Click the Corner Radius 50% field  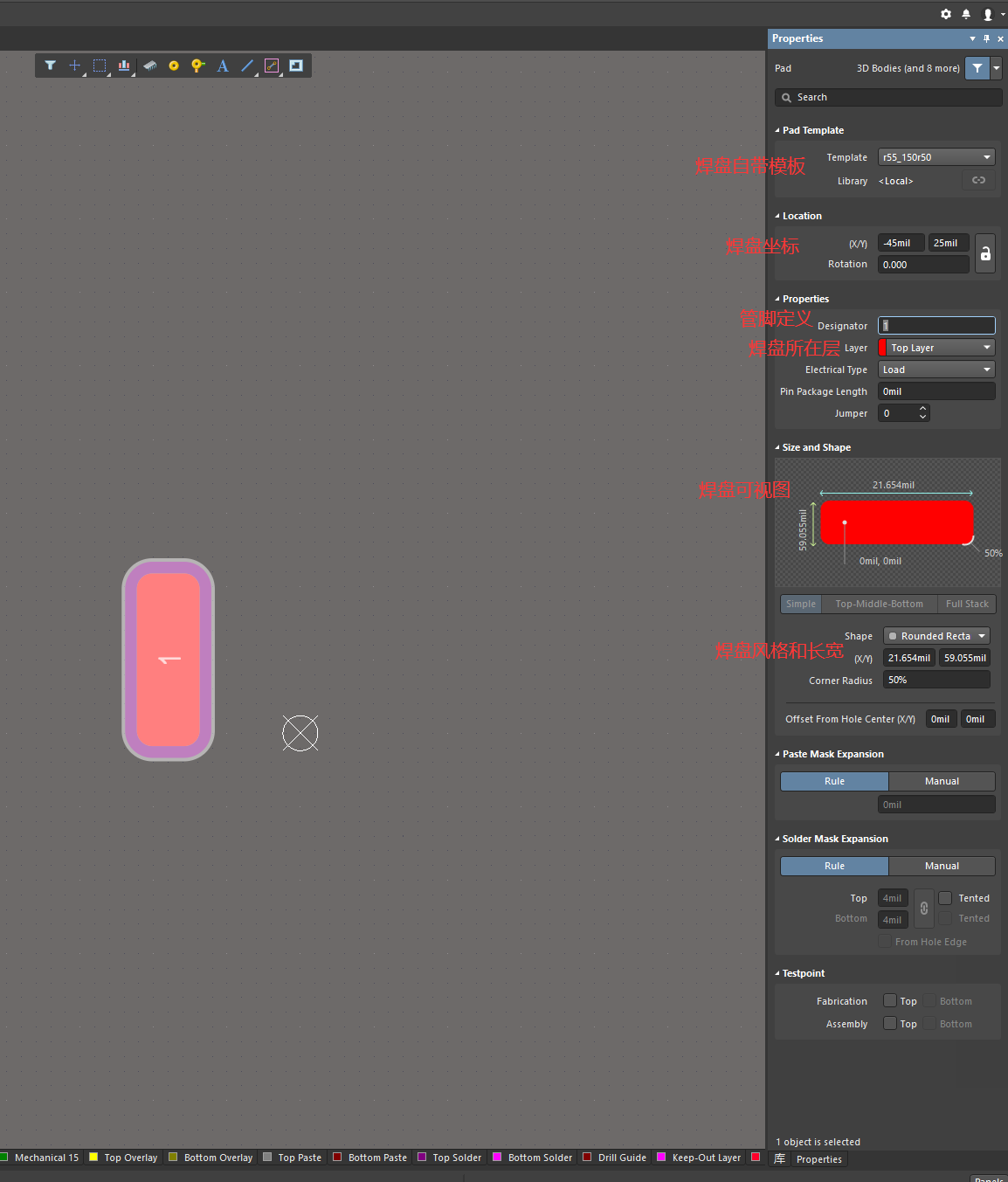tap(936, 680)
